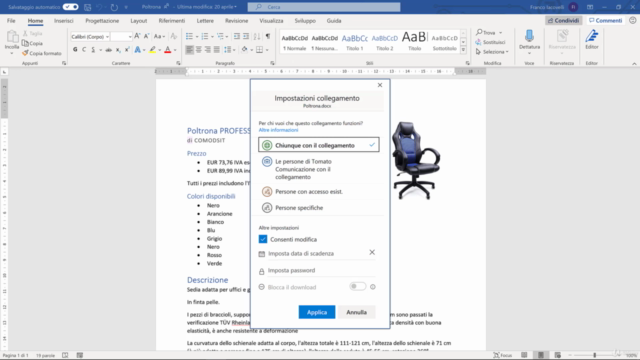Click the 'Incolla' paste icon
This screenshot has width=640, height=360.
[x=12, y=37]
